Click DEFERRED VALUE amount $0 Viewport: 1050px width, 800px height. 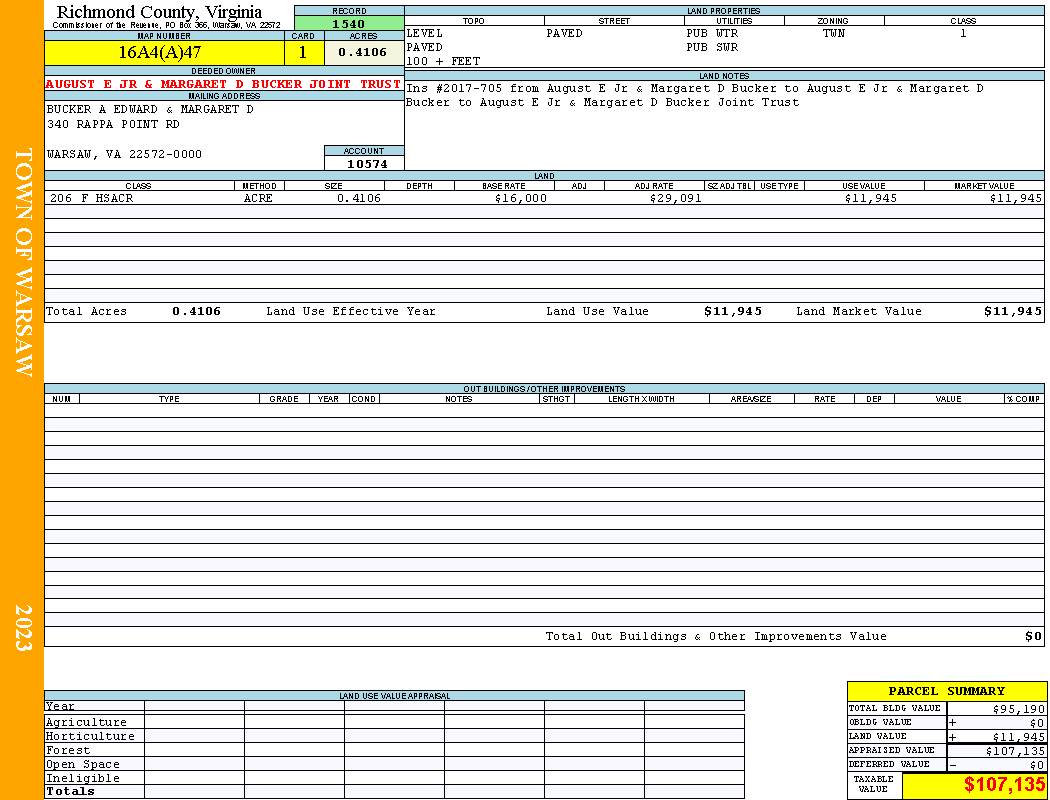click(1037, 765)
